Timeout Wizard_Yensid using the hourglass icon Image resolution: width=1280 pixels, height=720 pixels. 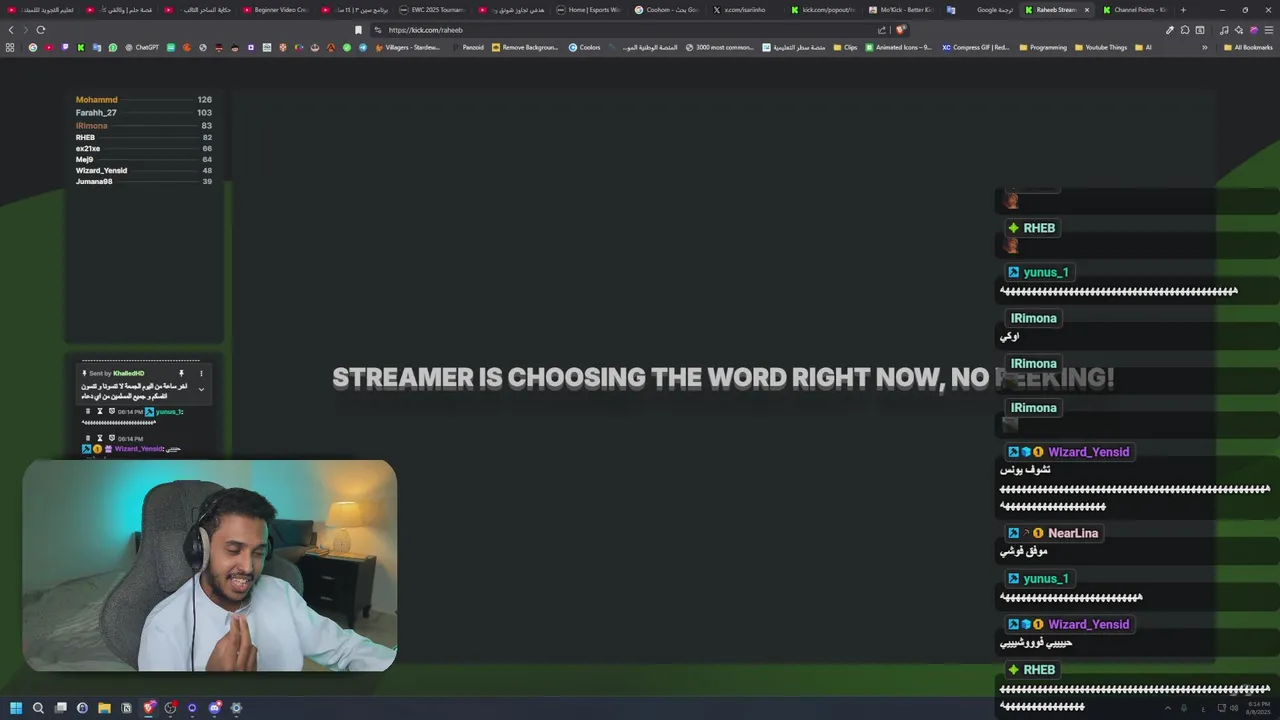coord(100,438)
